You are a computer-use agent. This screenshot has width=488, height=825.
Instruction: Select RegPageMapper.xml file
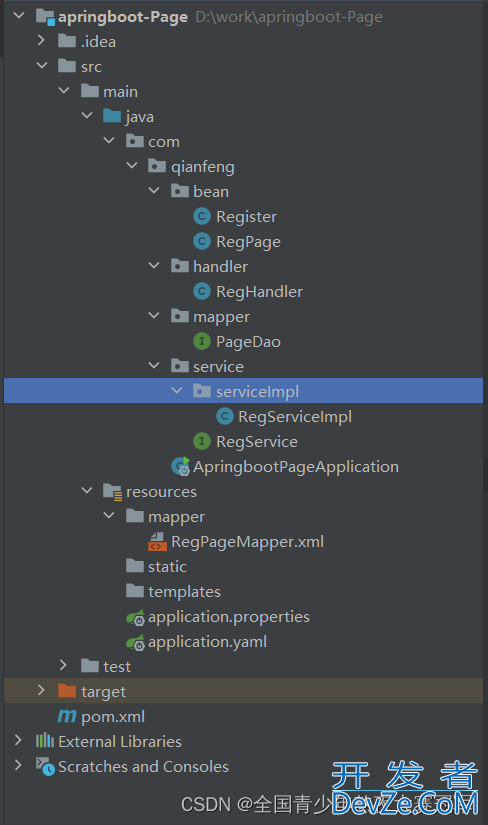247,542
